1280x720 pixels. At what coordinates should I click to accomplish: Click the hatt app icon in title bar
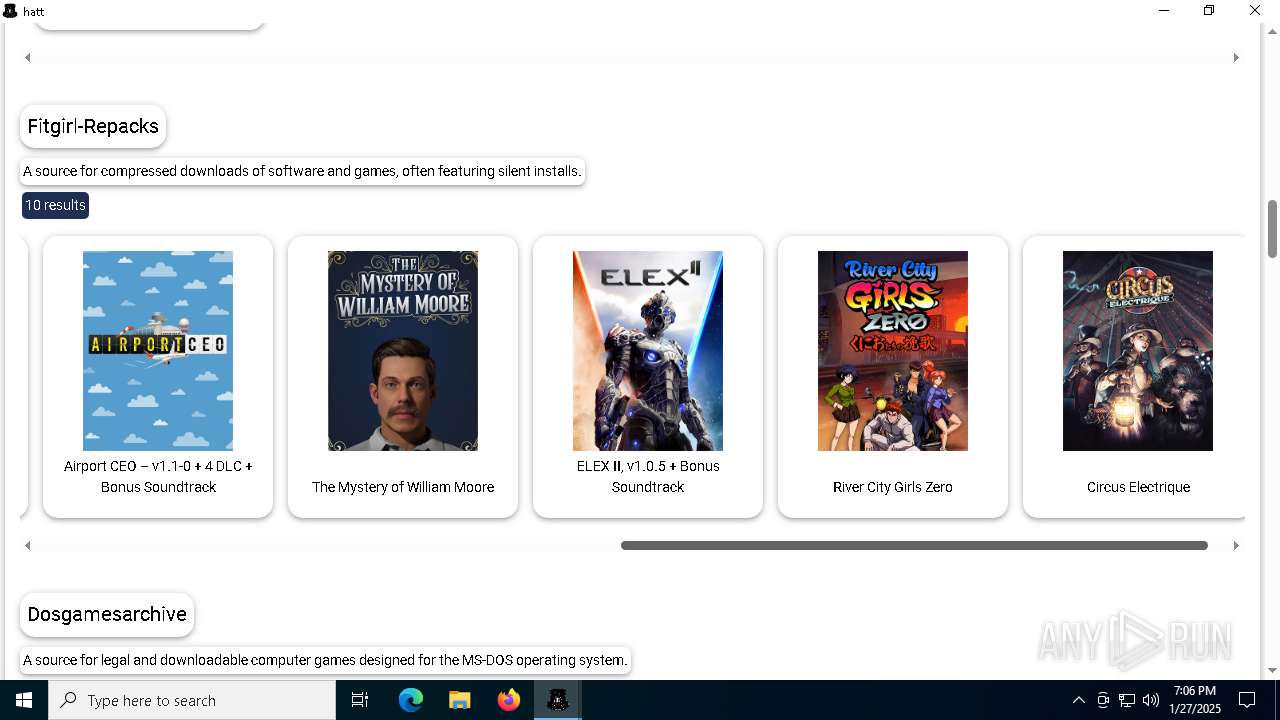[10, 11]
